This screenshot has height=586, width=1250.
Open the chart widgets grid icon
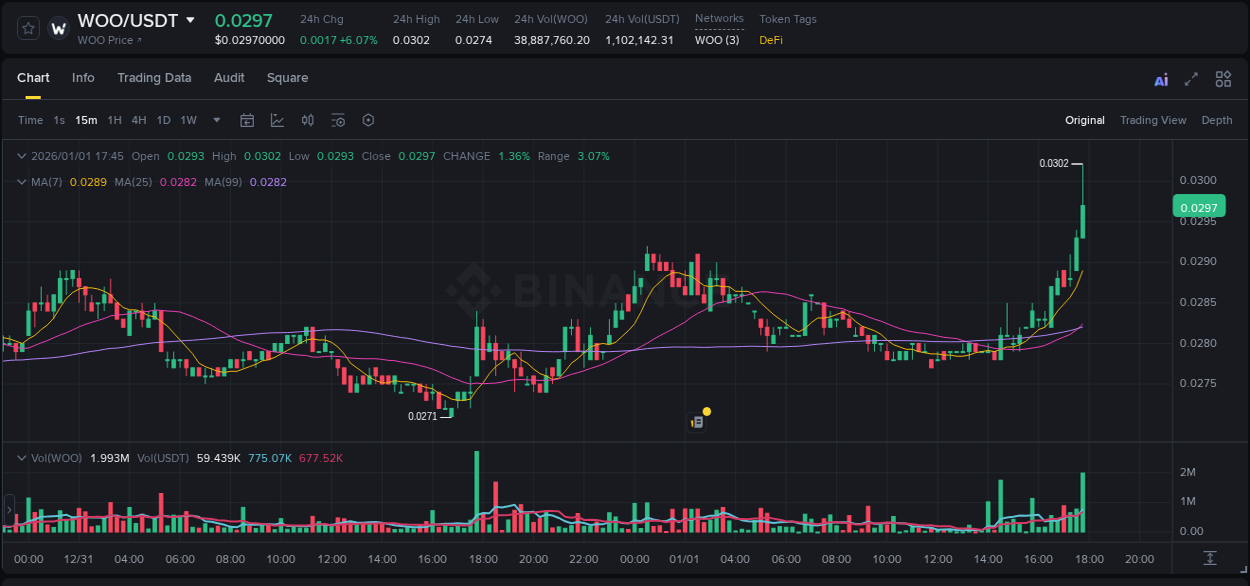(x=1223, y=79)
